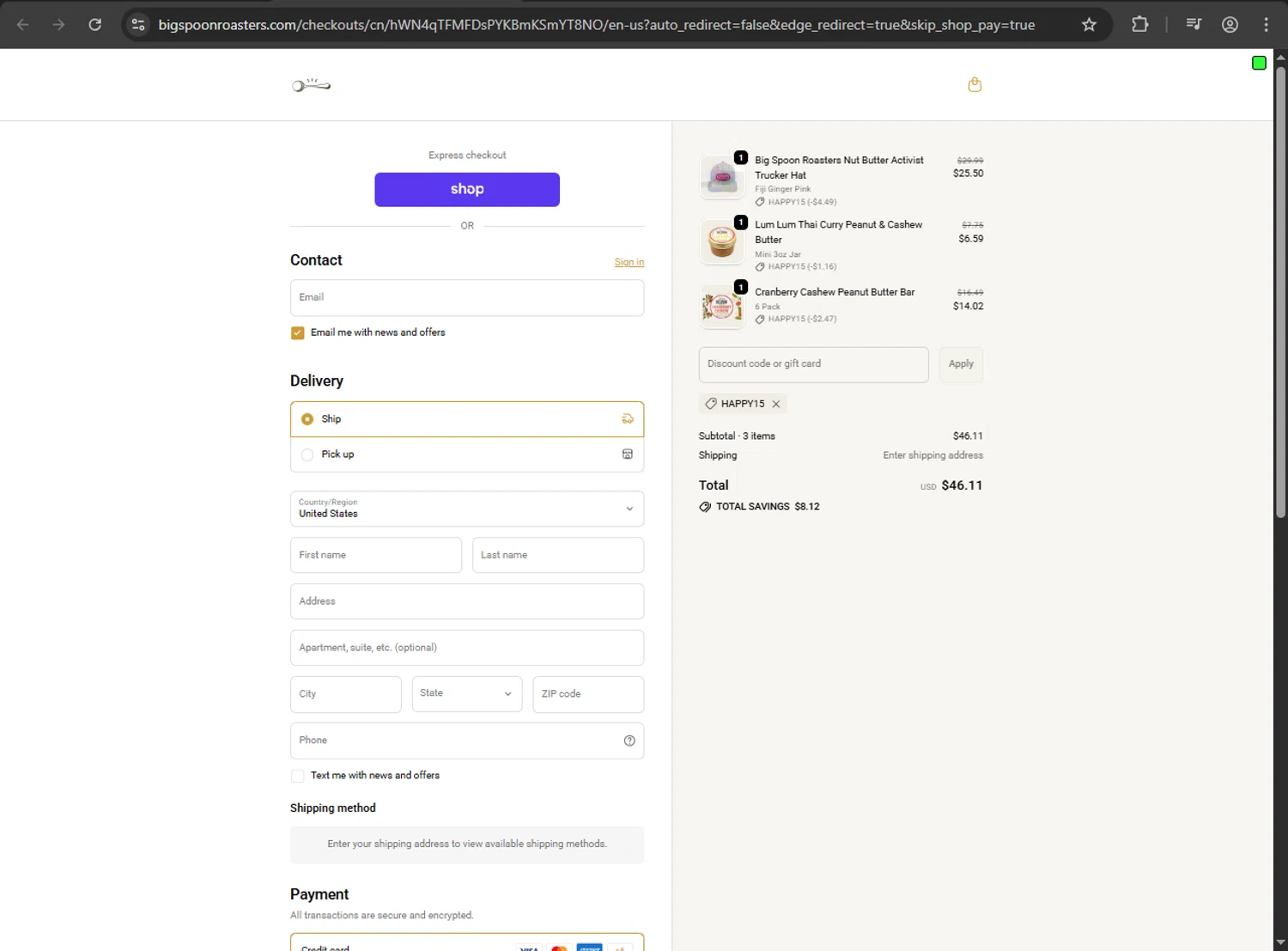Click the 'Cranberry Cashew Peanut Butter Bar' name
The width and height of the screenshot is (1288, 951).
835,292
